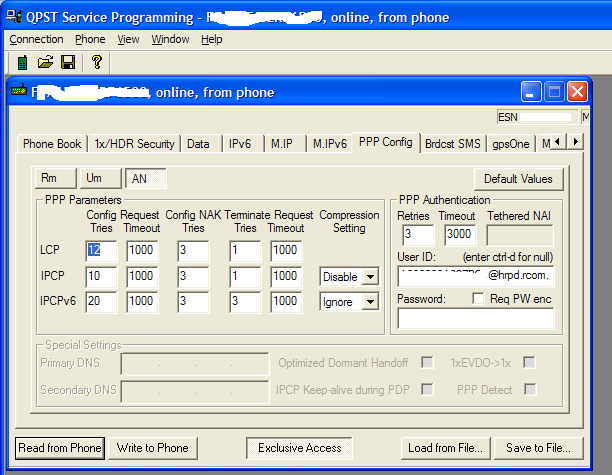Open file with folder toolbar icon
Viewport: 612px width, 475px height.
pos(45,62)
